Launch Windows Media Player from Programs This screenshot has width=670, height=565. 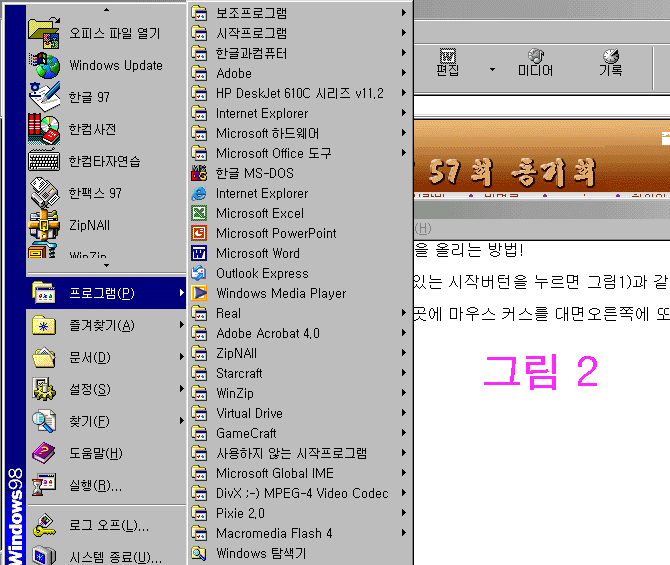pyautogui.click(x=301, y=293)
